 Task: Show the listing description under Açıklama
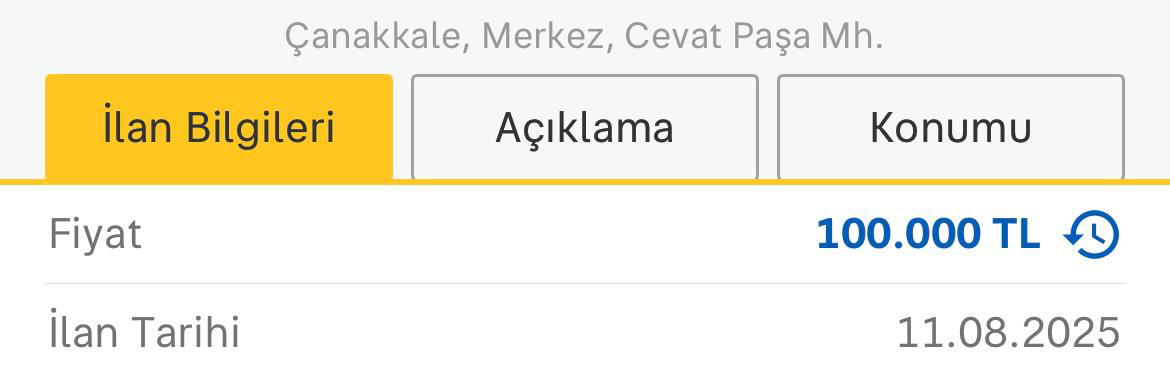(x=584, y=128)
